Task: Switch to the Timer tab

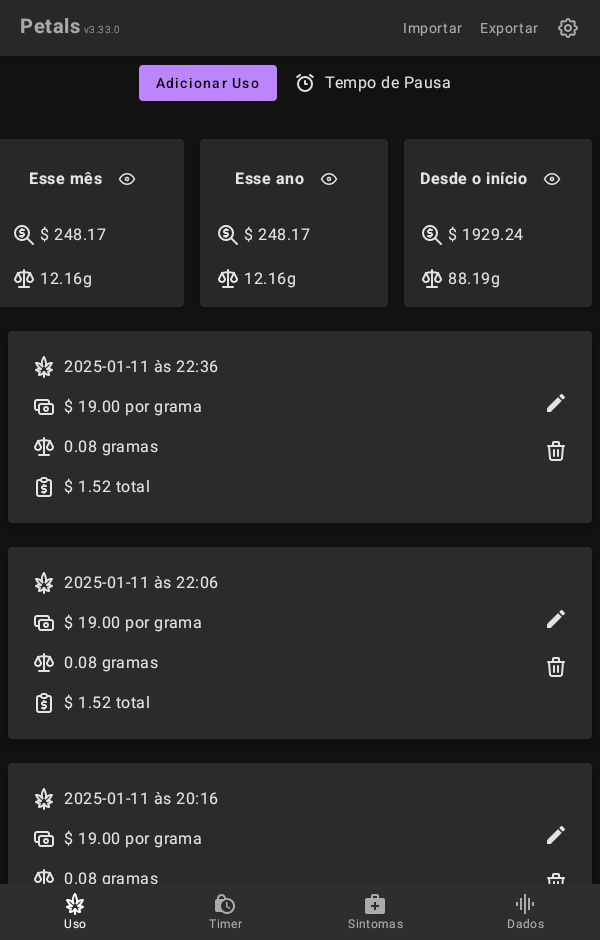Action: pos(225,911)
